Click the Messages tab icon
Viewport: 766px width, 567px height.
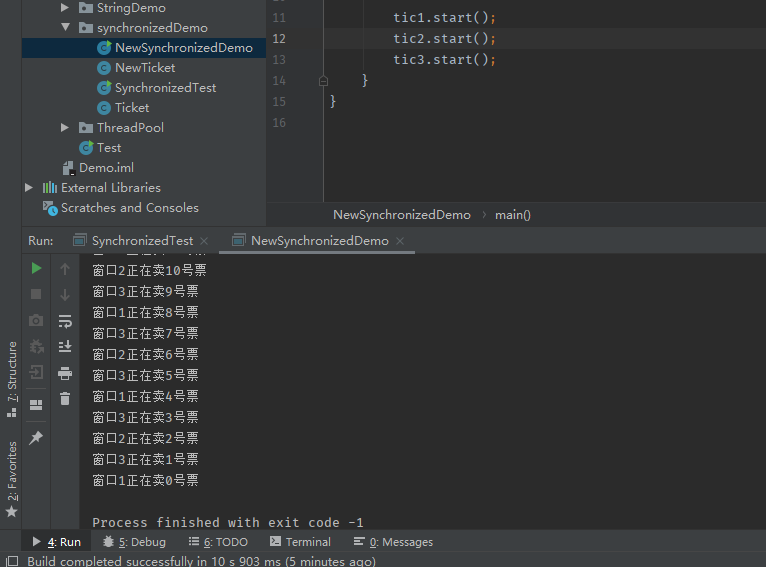pyautogui.click(x=359, y=541)
